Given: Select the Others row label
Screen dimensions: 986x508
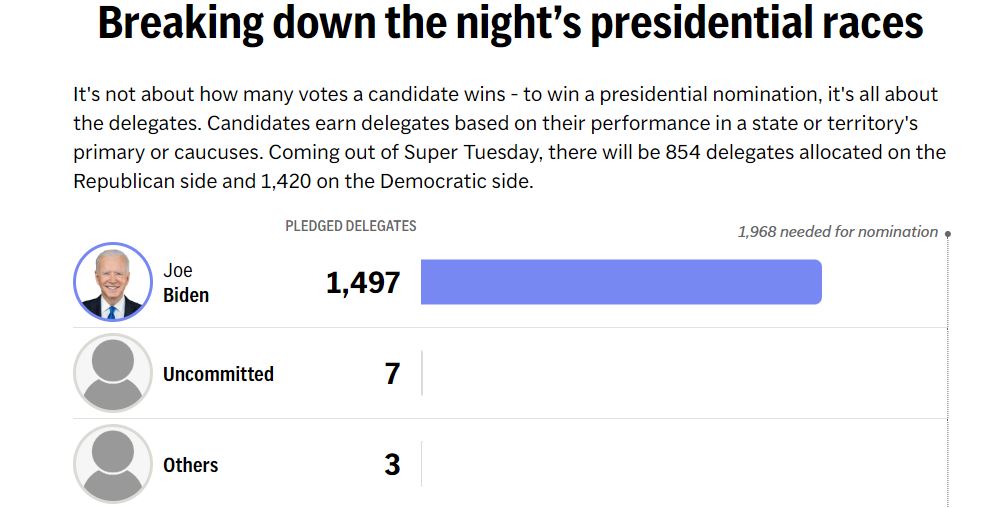Looking at the screenshot, I should pos(190,465).
